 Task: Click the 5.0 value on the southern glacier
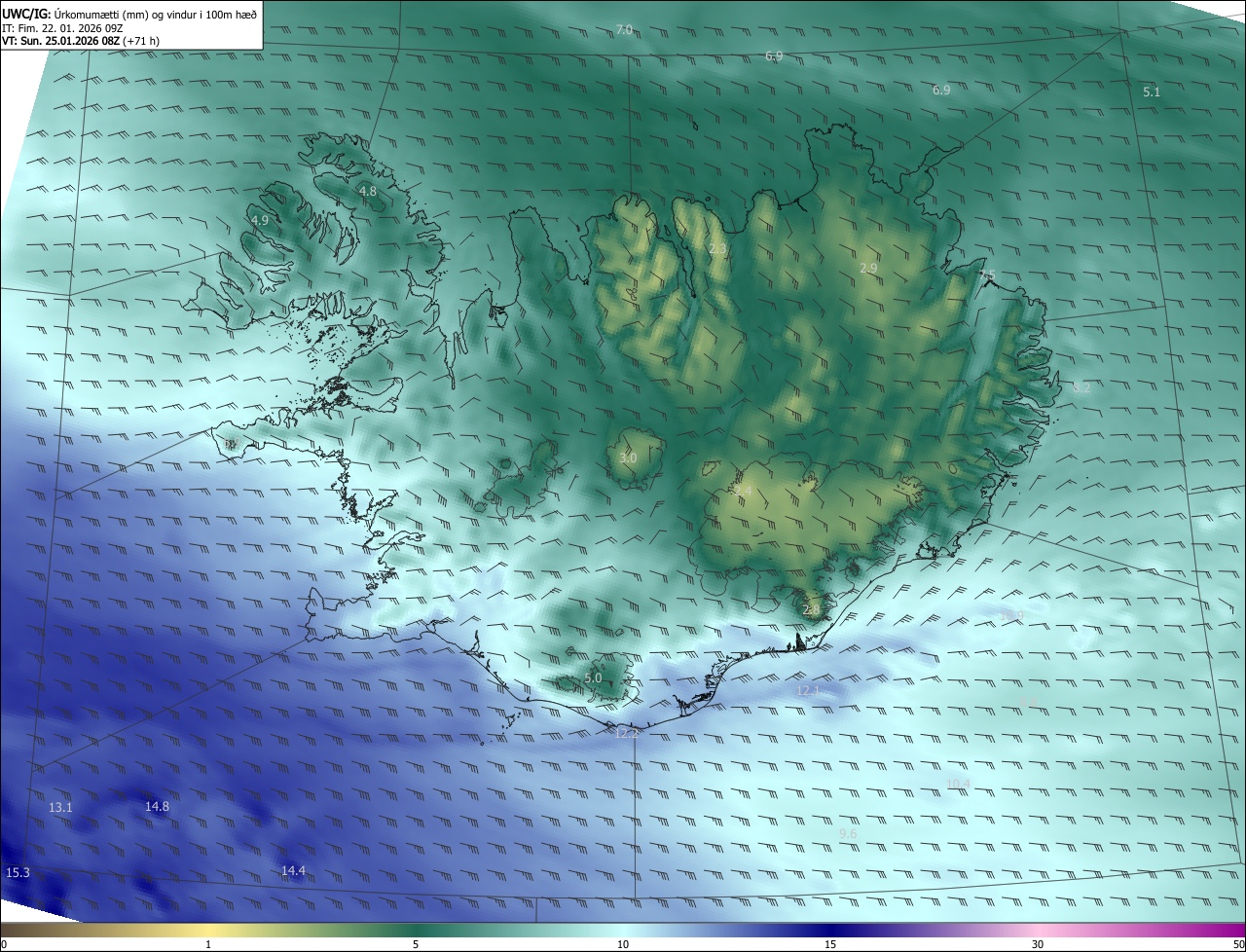[594, 678]
